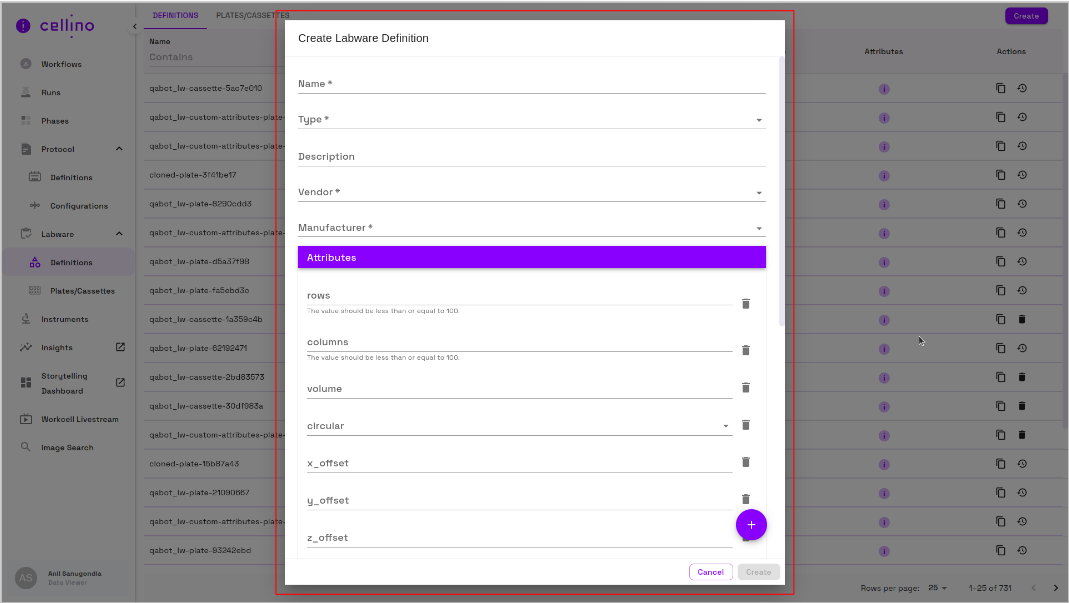Open the Vendor dropdown
1069x603 pixels.
[758, 190]
